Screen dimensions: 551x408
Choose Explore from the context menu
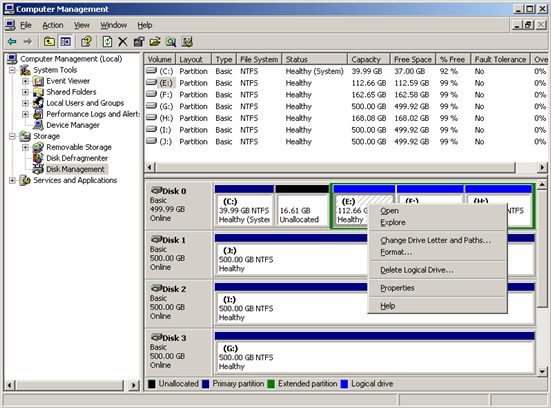[x=437, y=222]
